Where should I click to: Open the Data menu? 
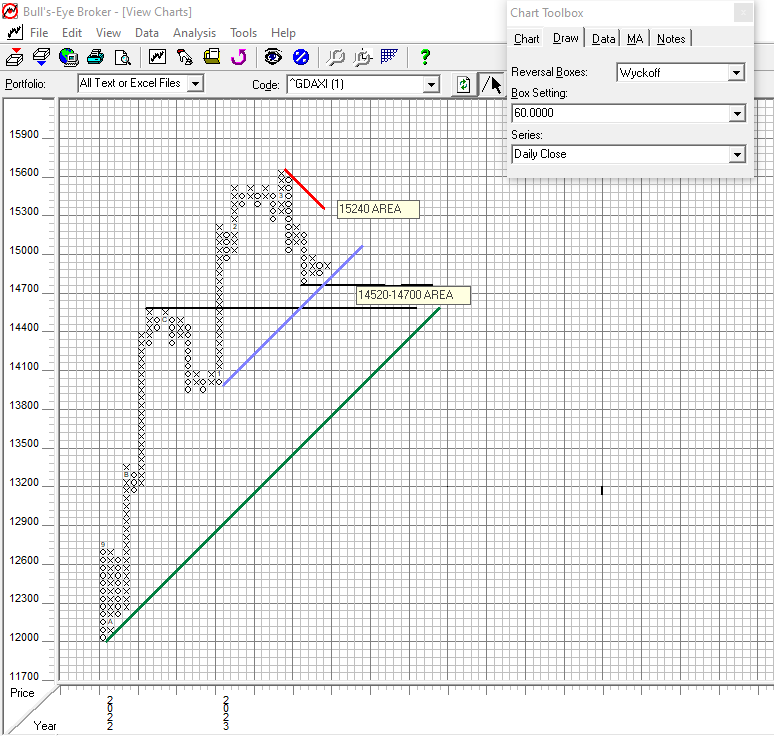click(147, 33)
